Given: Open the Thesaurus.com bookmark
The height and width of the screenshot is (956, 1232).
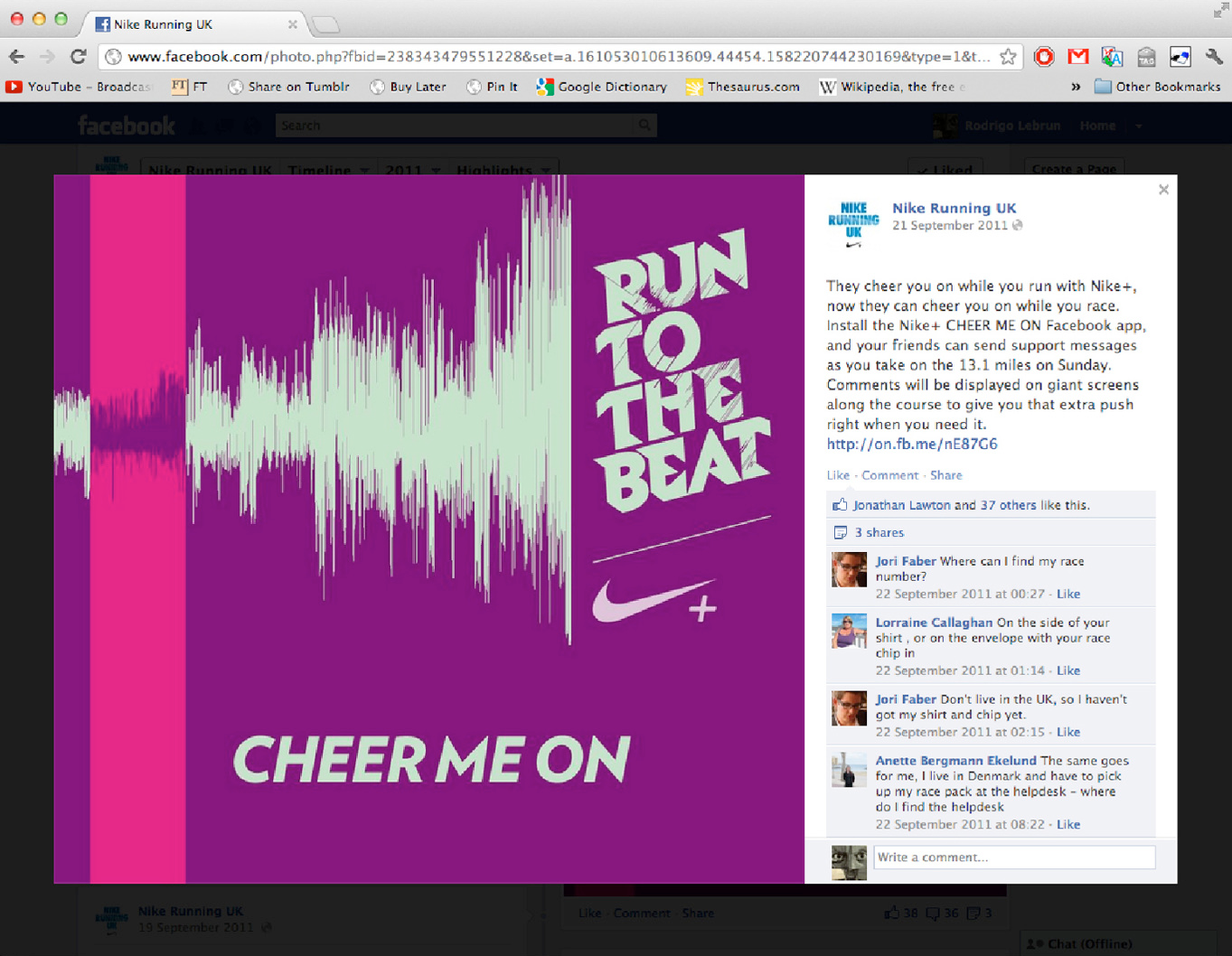Looking at the screenshot, I should click(x=743, y=87).
